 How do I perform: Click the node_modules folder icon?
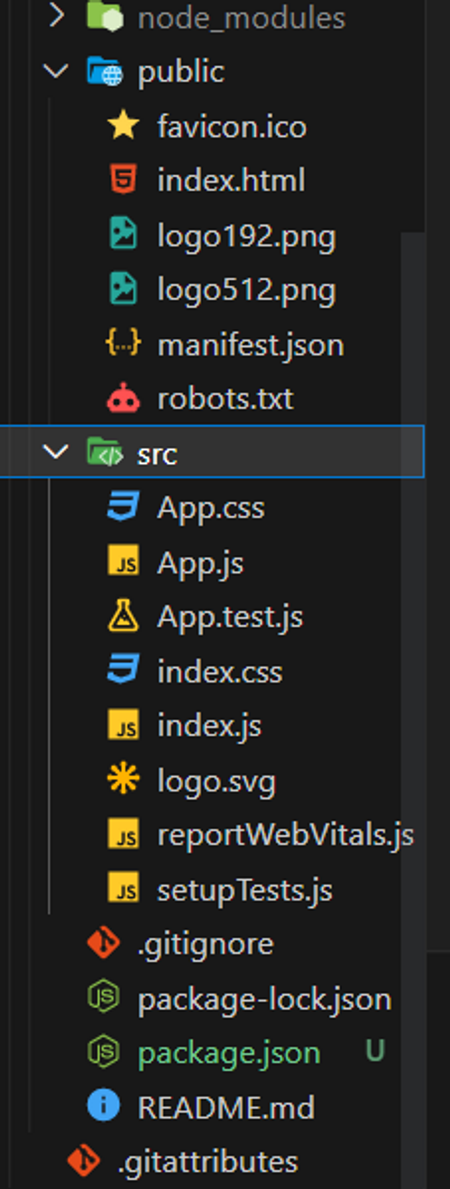105,16
